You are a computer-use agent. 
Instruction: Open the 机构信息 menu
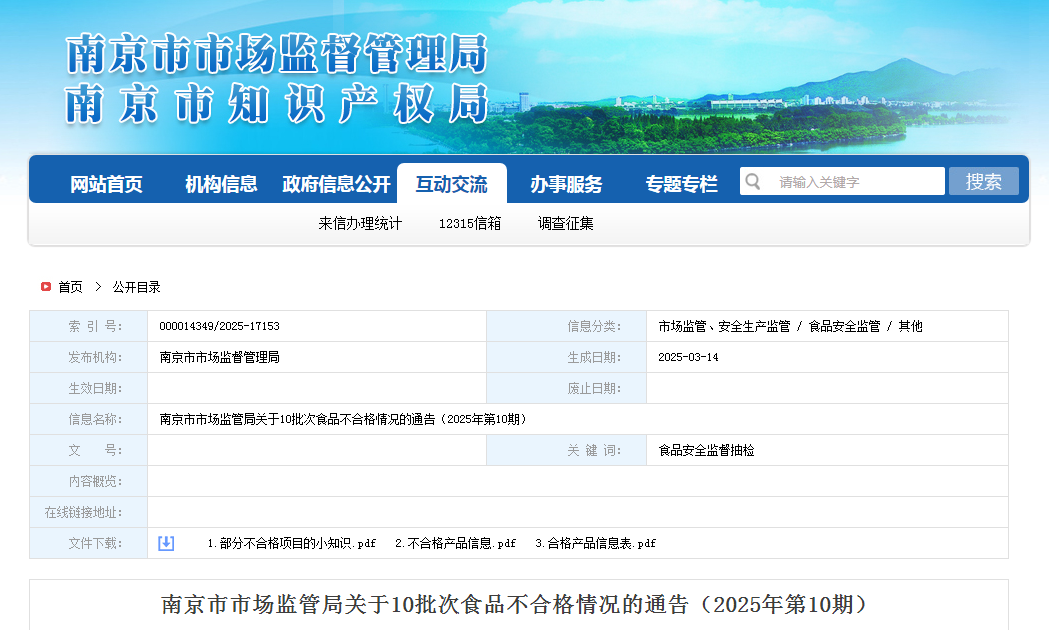(221, 184)
